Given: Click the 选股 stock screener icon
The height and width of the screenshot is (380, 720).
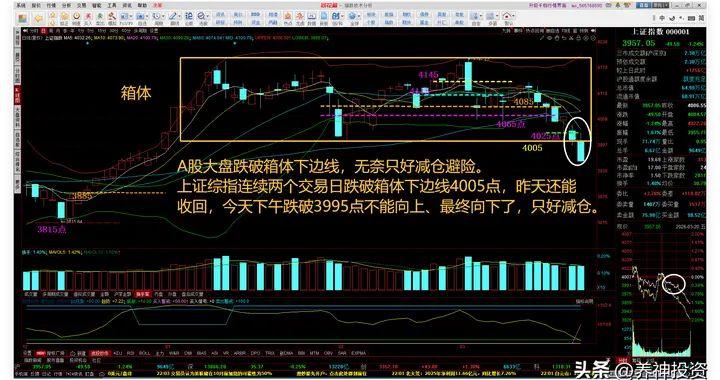Looking at the screenshot, I should tap(201, 16).
